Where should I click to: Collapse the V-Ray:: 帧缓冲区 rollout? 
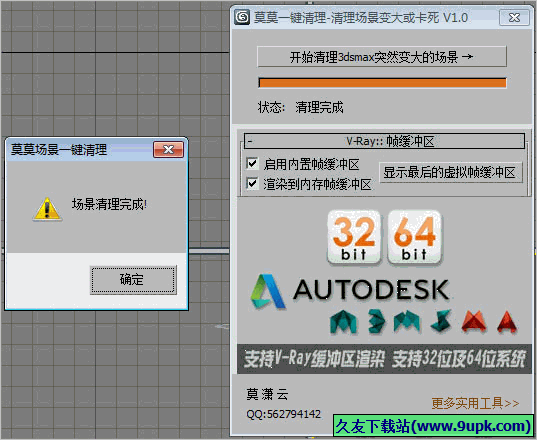pyautogui.click(x=384, y=141)
